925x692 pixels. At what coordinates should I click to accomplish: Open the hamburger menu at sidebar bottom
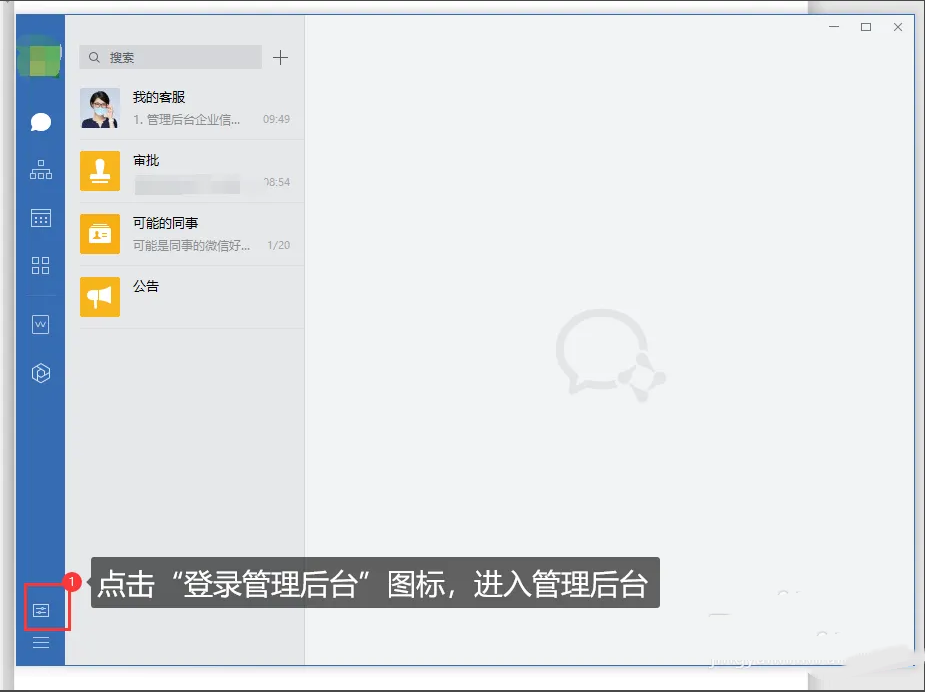(40, 642)
